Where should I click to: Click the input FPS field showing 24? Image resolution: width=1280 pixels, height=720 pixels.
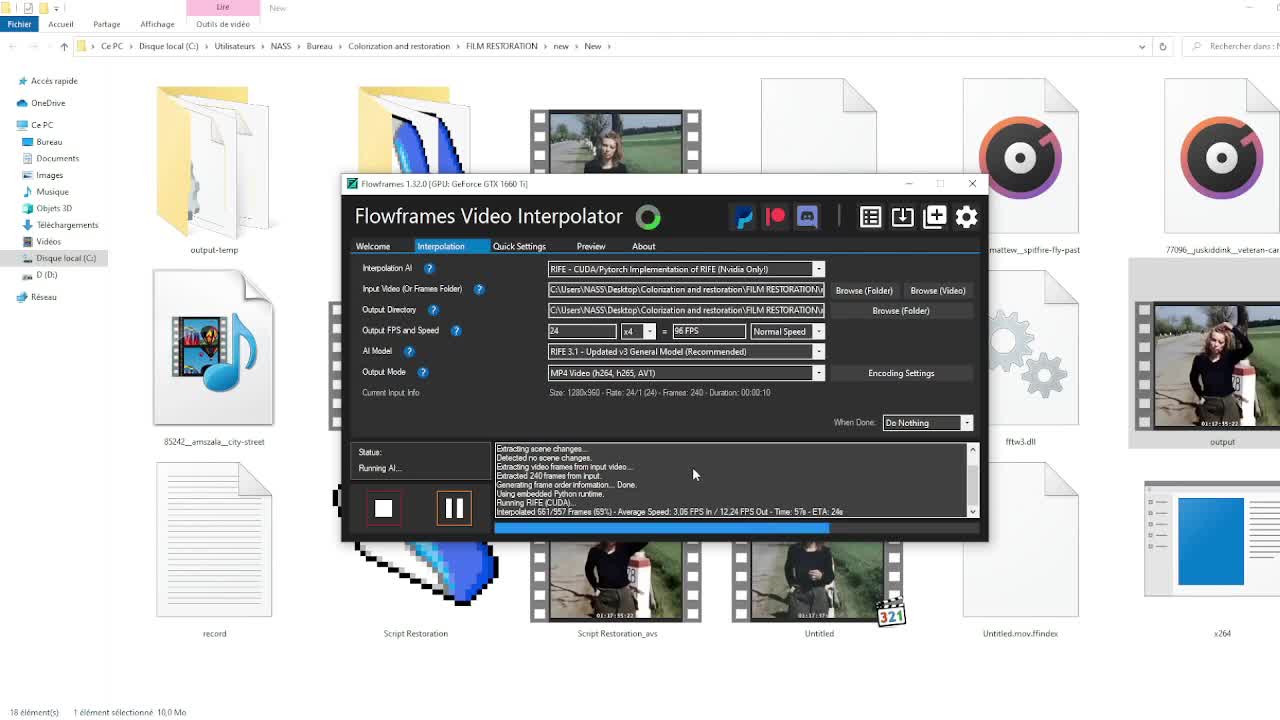coord(582,331)
